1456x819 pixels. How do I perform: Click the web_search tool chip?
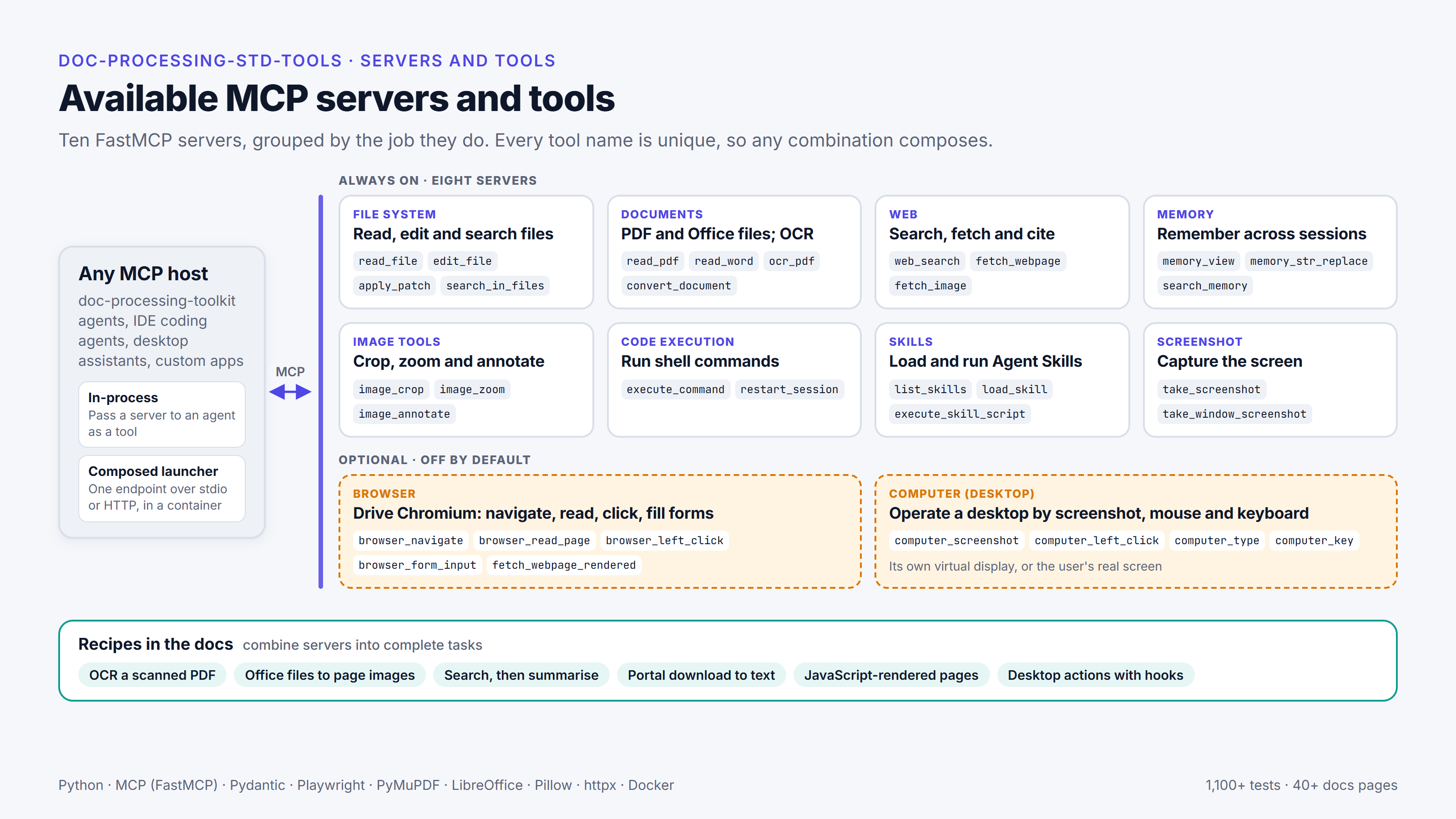coord(927,261)
